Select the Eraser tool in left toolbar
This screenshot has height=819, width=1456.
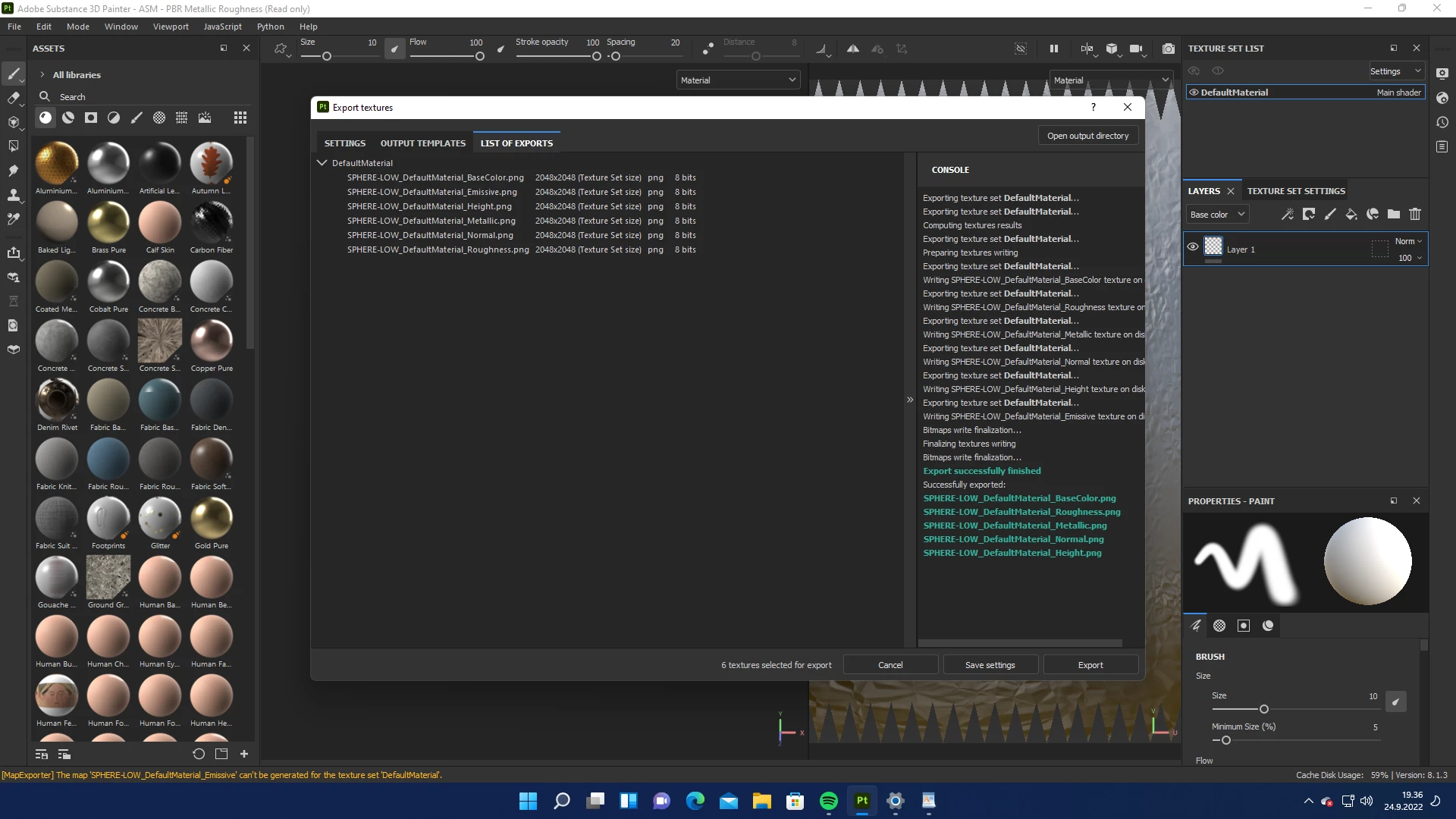tap(13, 98)
